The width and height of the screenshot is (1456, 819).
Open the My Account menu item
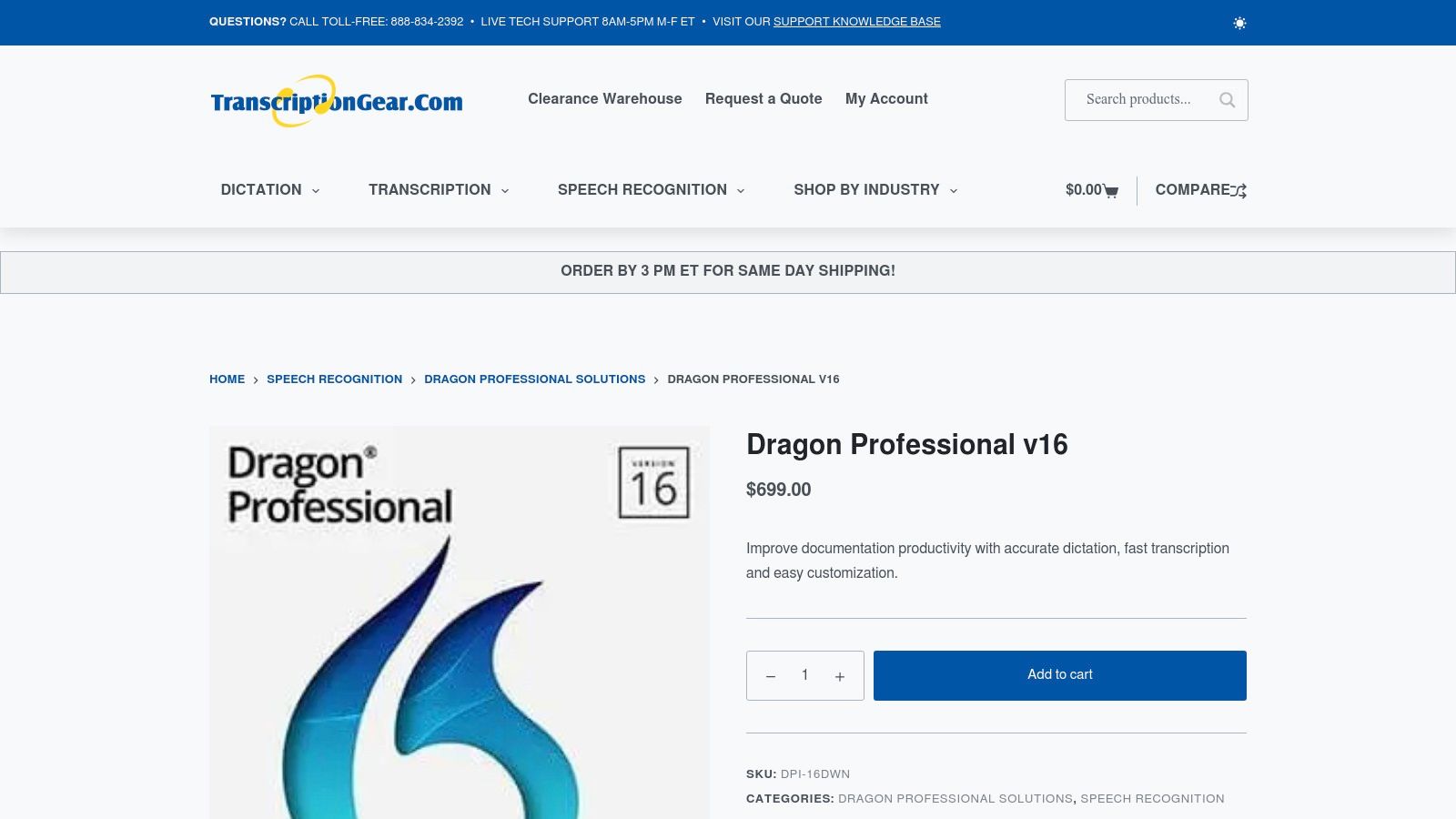(x=886, y=99)
